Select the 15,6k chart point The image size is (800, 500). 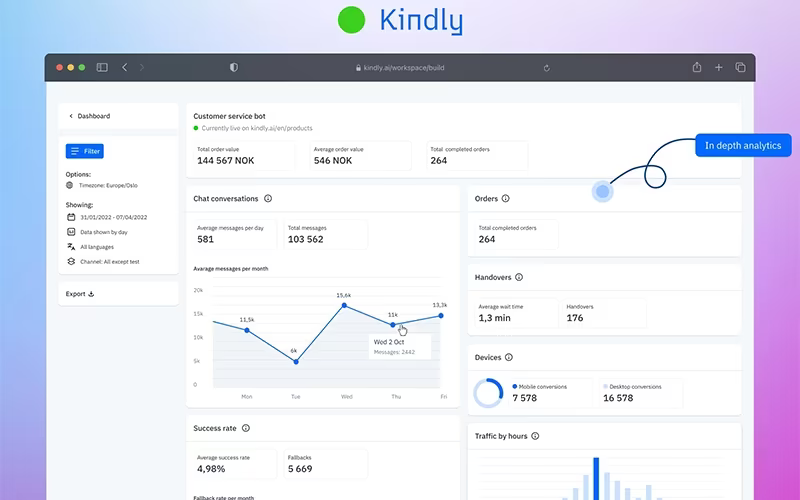coord(344,305)
